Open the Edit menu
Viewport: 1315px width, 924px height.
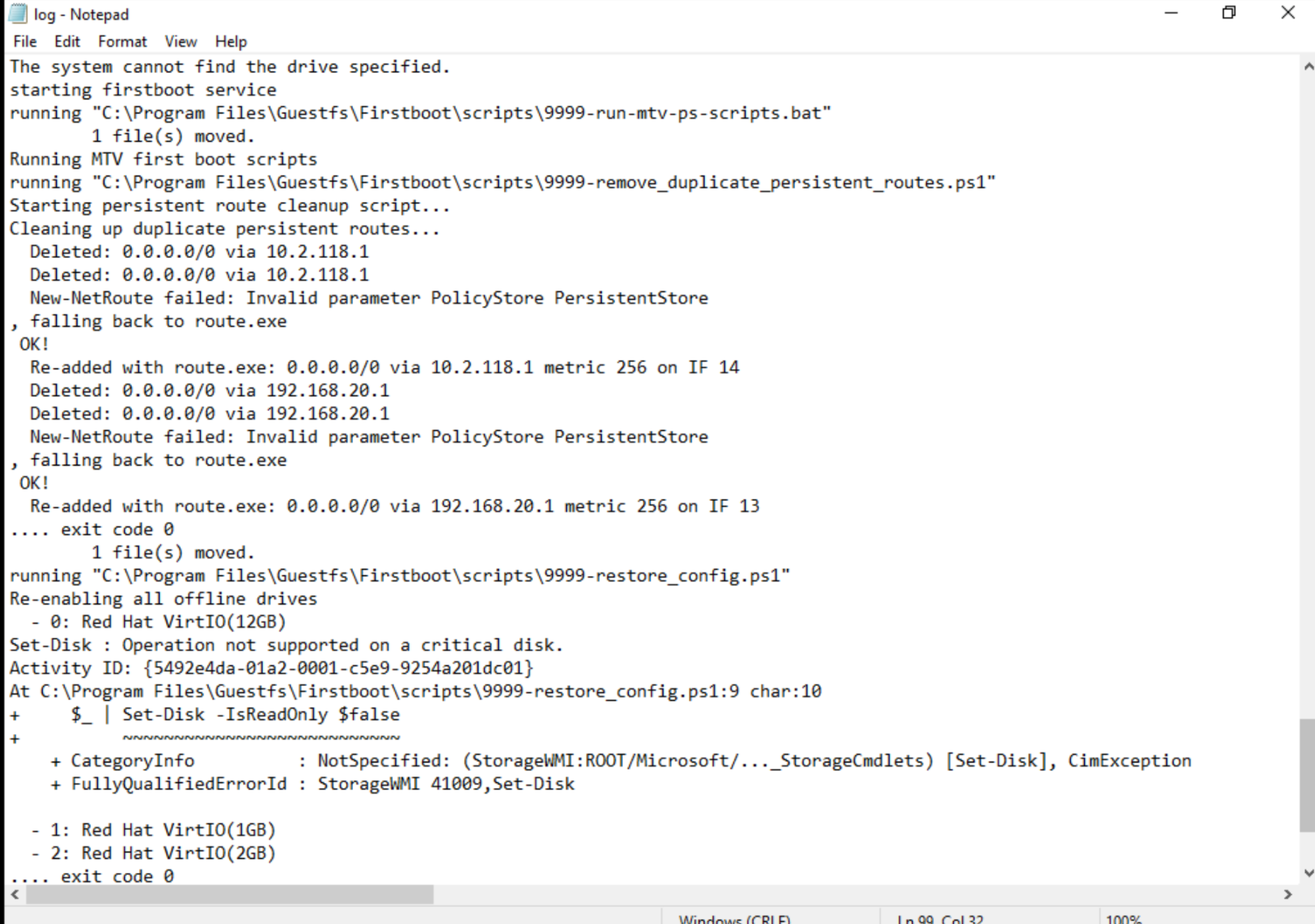pyautogui.click(x=67, y=42)
